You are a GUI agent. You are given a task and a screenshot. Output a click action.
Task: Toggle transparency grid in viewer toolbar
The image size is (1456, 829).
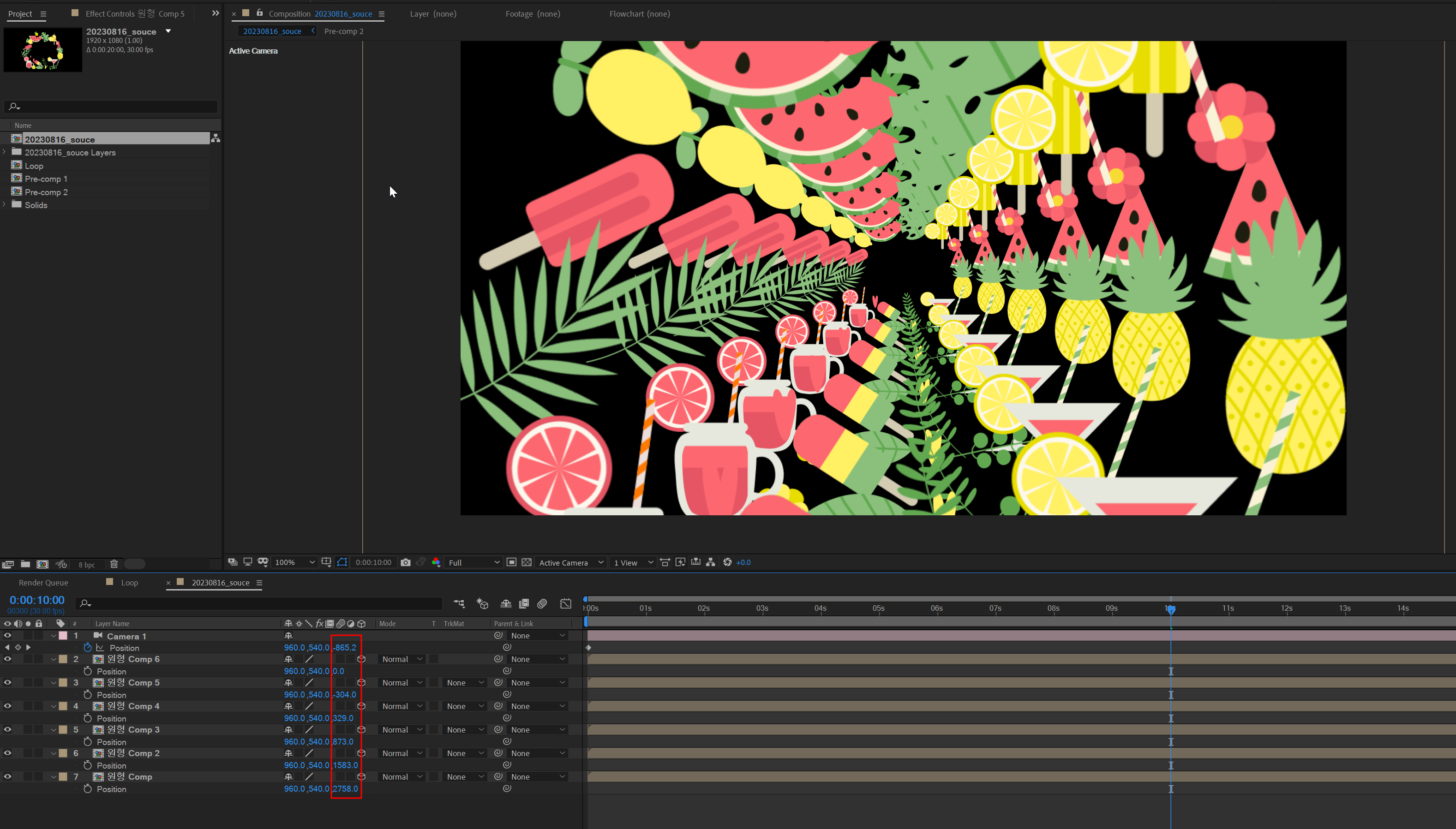click(527, 562)
